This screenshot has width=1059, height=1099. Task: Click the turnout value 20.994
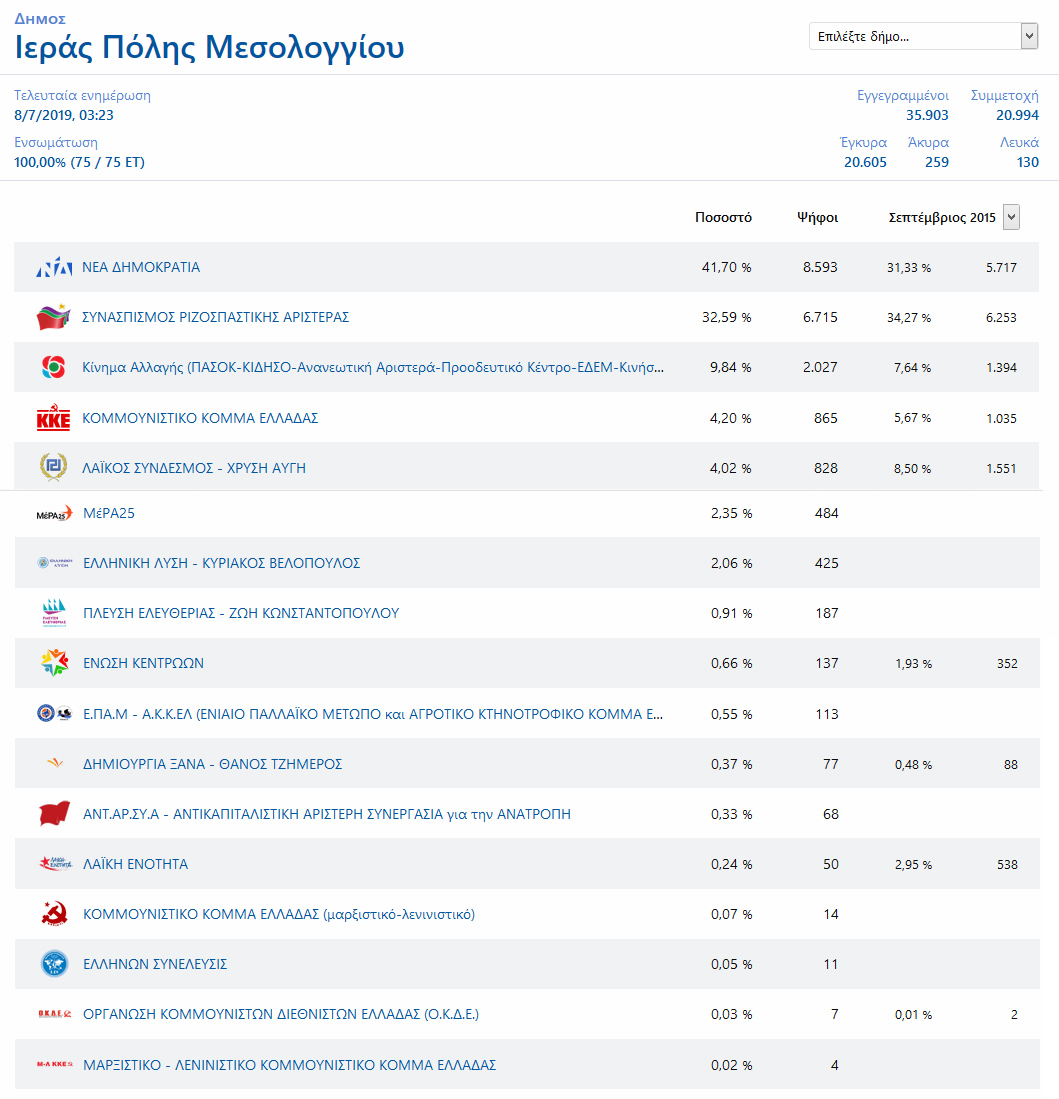coord(1017,115)
